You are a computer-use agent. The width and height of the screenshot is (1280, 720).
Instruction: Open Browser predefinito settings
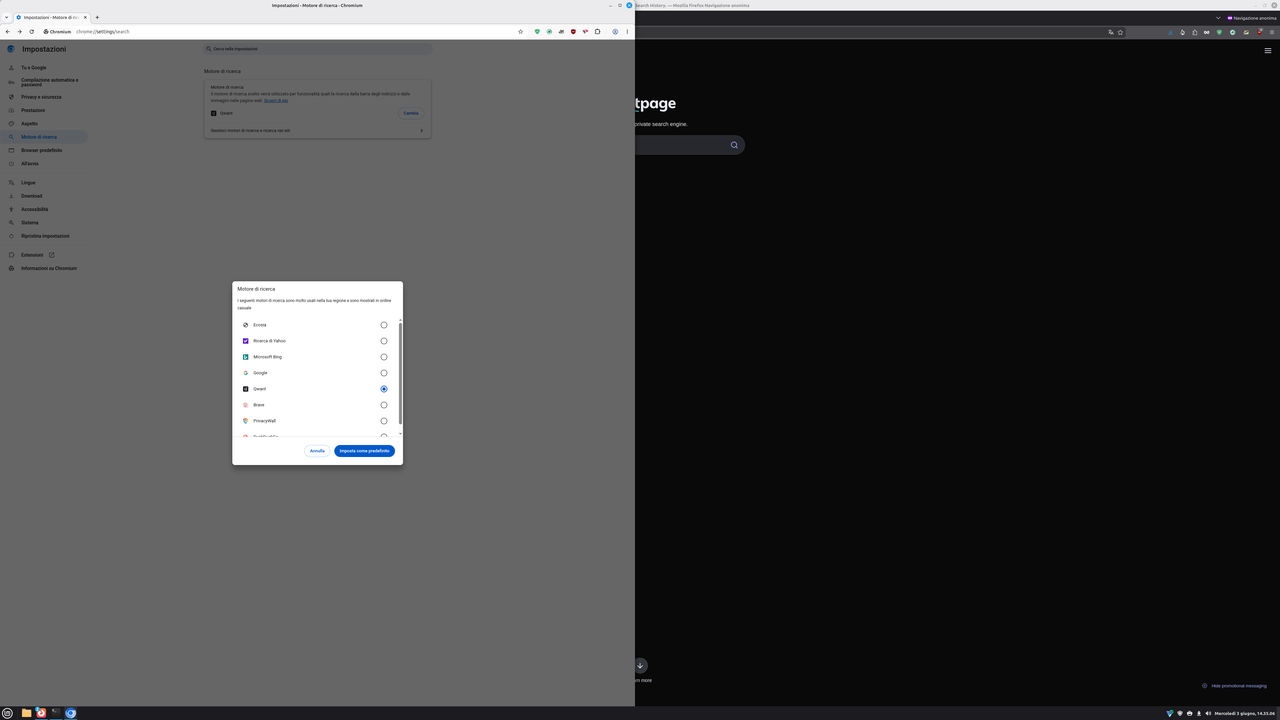tap(41, 150)
